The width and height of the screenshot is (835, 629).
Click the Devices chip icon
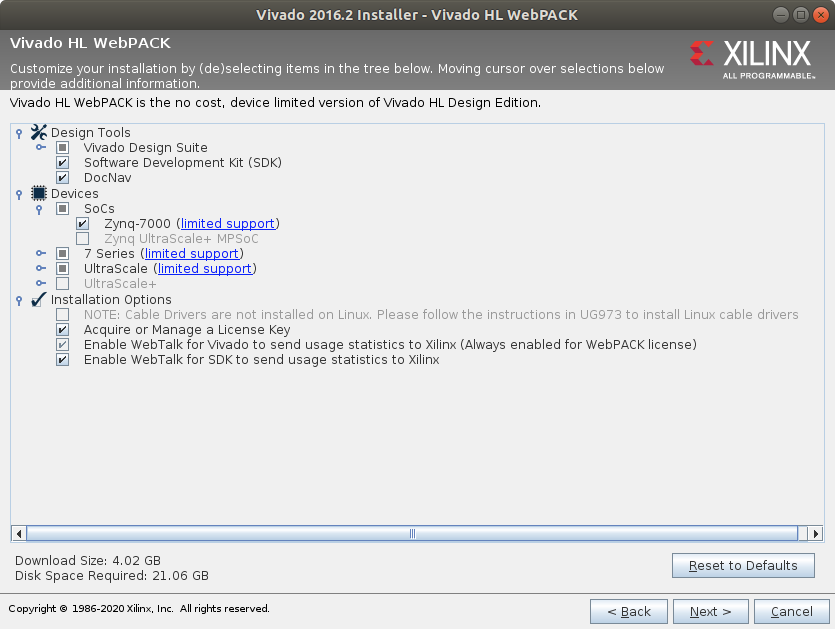coord(38,193)
